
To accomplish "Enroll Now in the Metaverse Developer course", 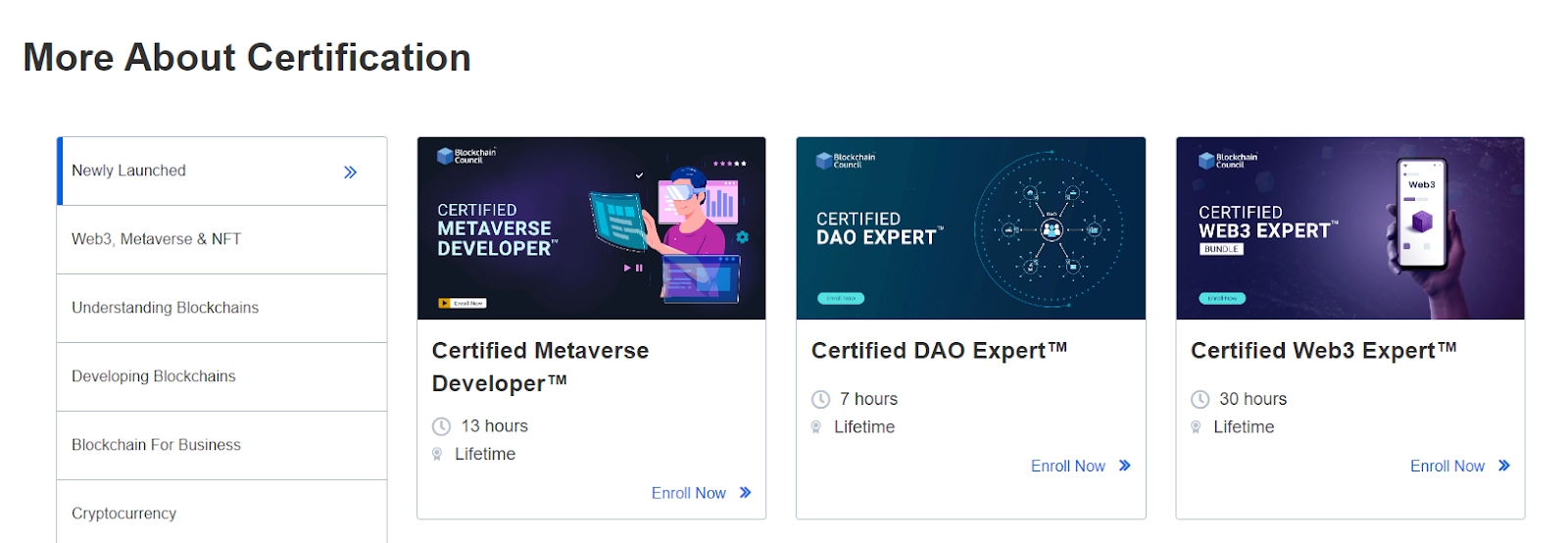I will tap(689, 493).
